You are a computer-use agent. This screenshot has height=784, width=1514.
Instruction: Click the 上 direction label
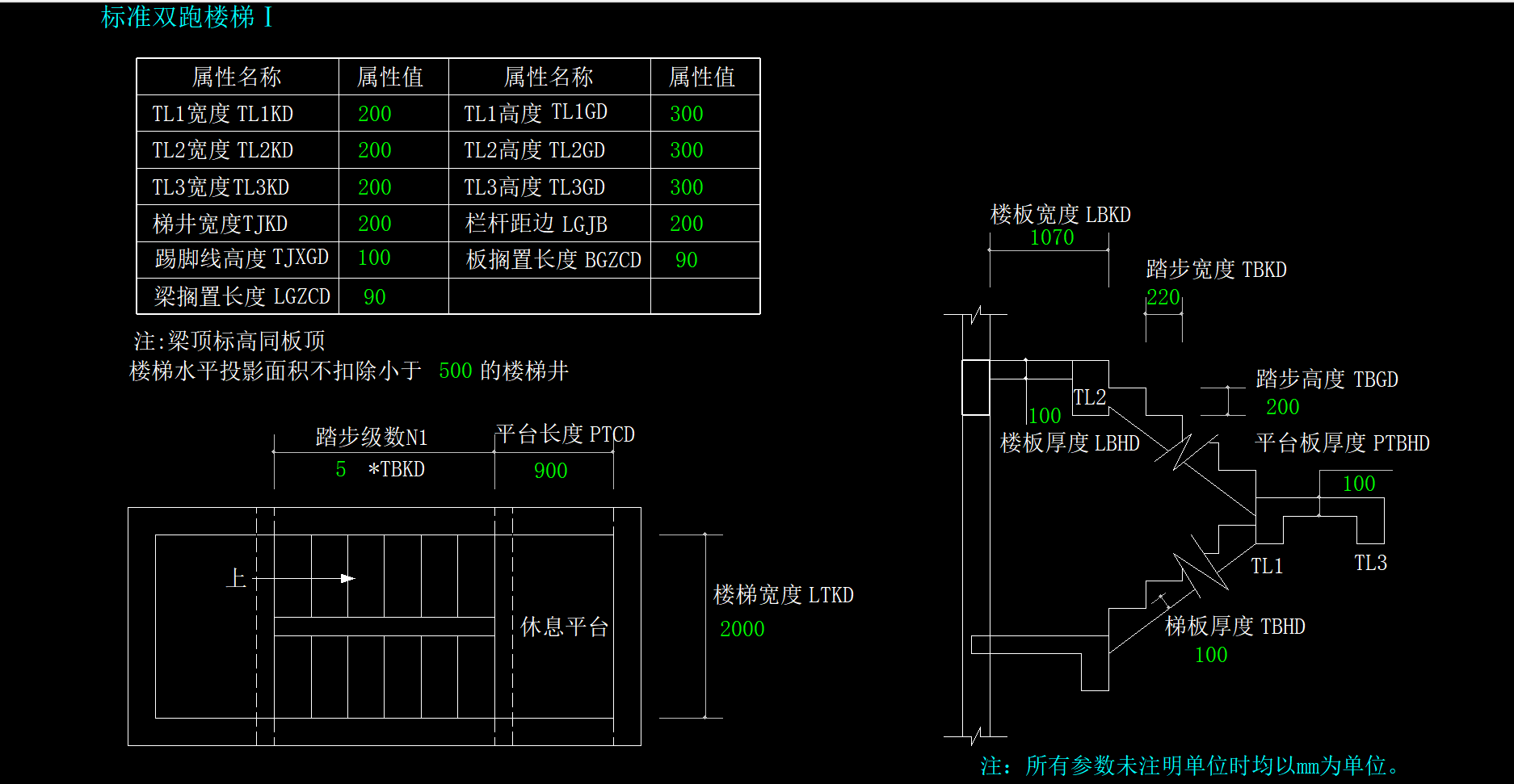pyautogui.click(x=236, y=578)
